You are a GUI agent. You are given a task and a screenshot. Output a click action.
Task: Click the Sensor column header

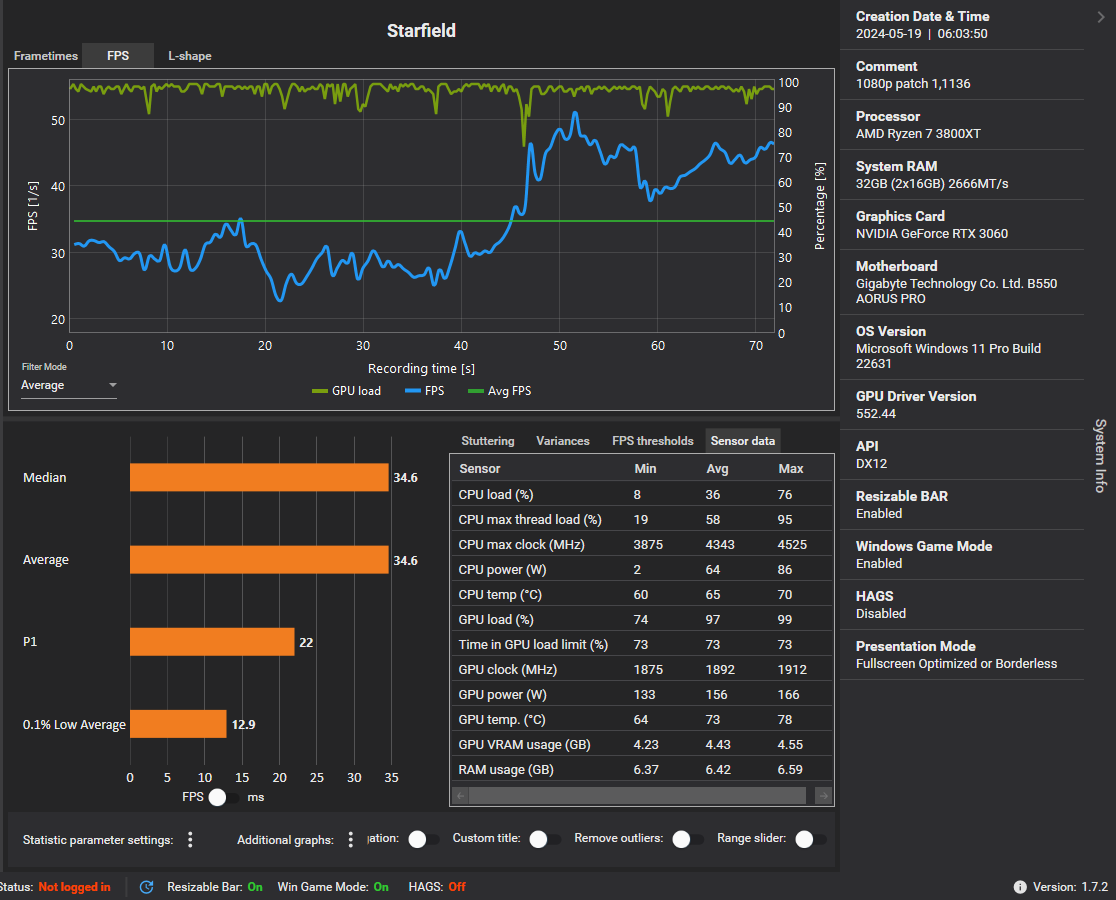tap(480, 469)
